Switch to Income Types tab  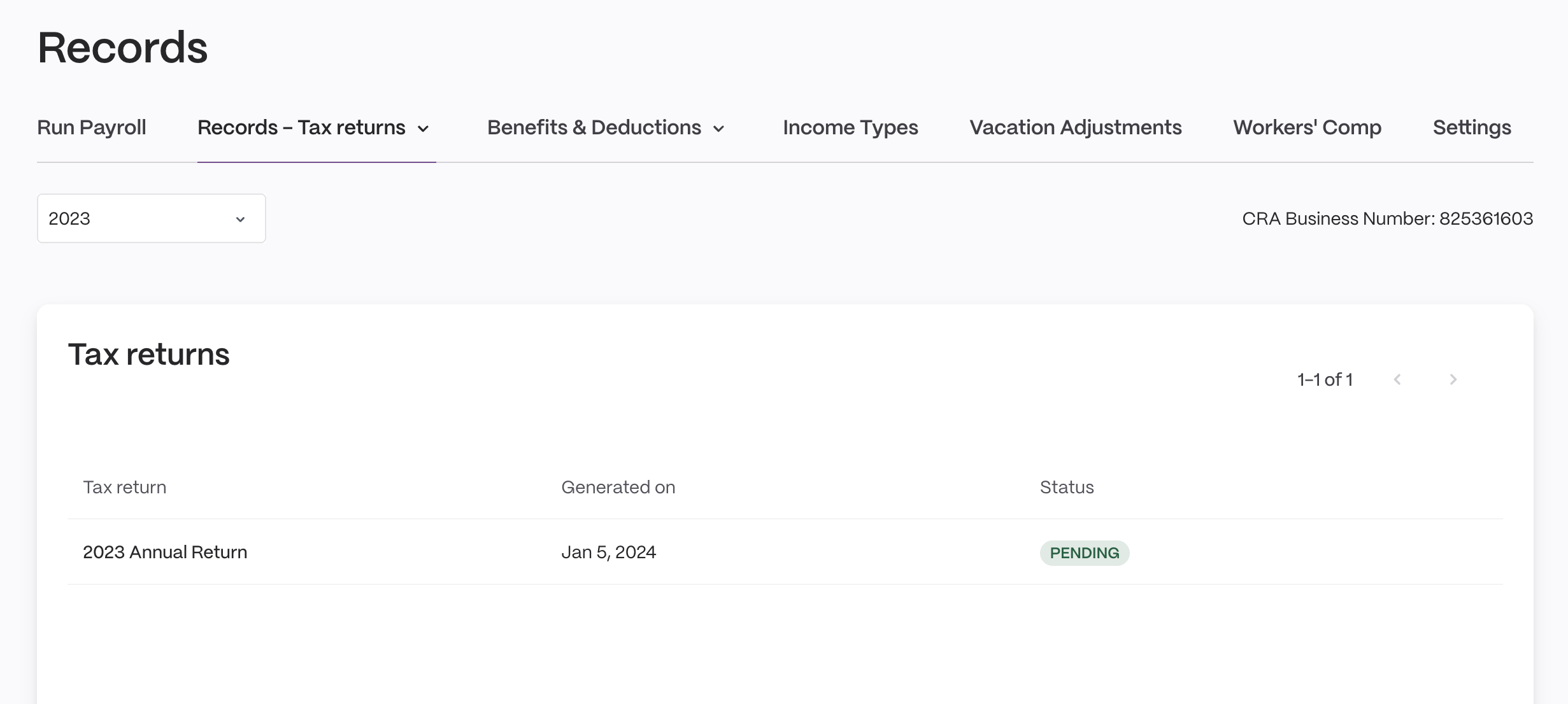[x=850, y=127]
